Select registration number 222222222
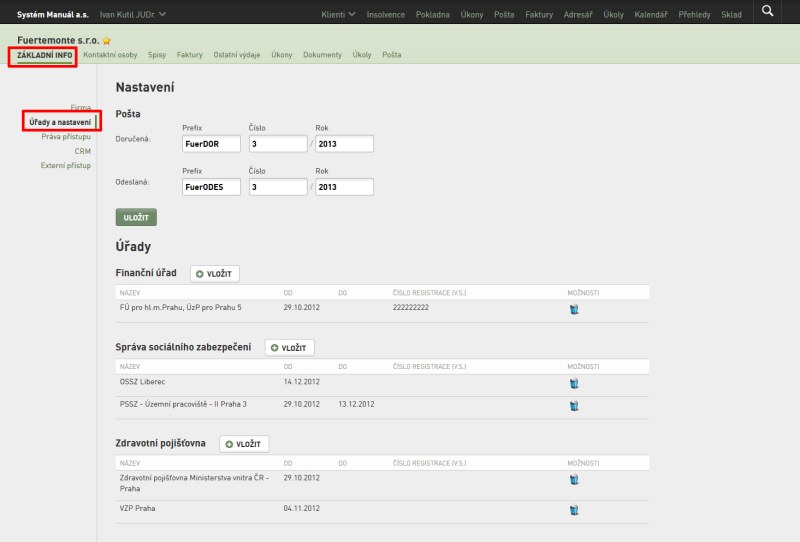 coord(411,307)
